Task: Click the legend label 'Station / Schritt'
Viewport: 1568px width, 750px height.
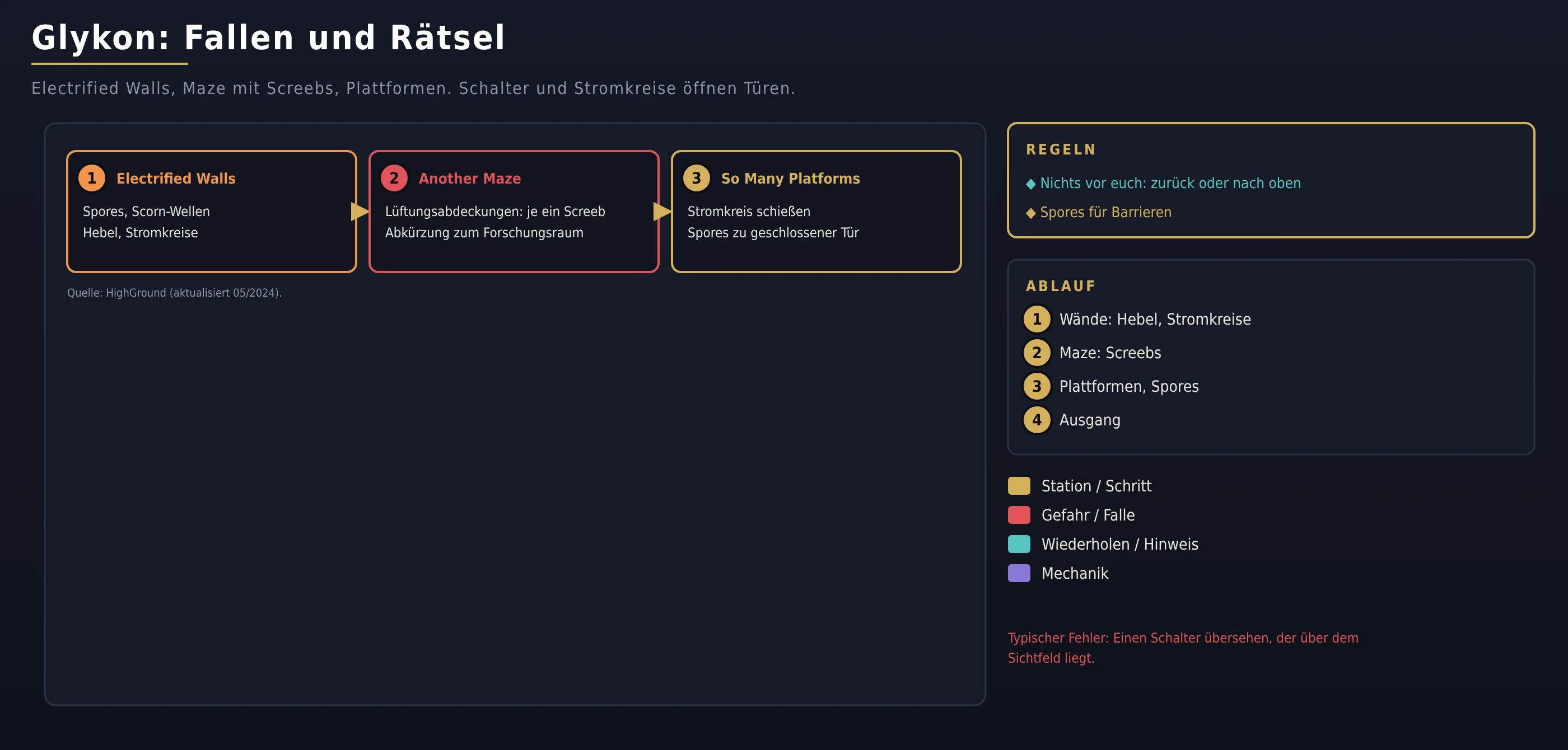Action: (1096, 486)
